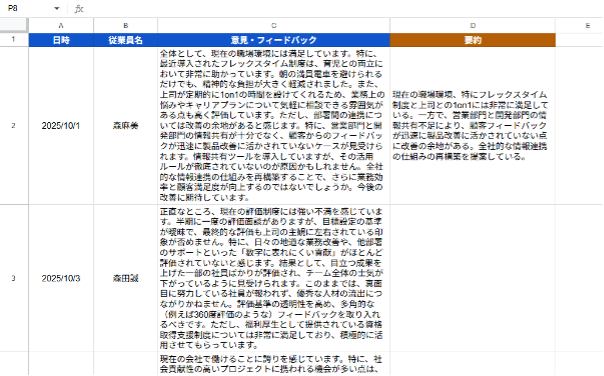Screen dimensions: 604x376
Task: Select row 3 header
Action: (x=14, y=278)
